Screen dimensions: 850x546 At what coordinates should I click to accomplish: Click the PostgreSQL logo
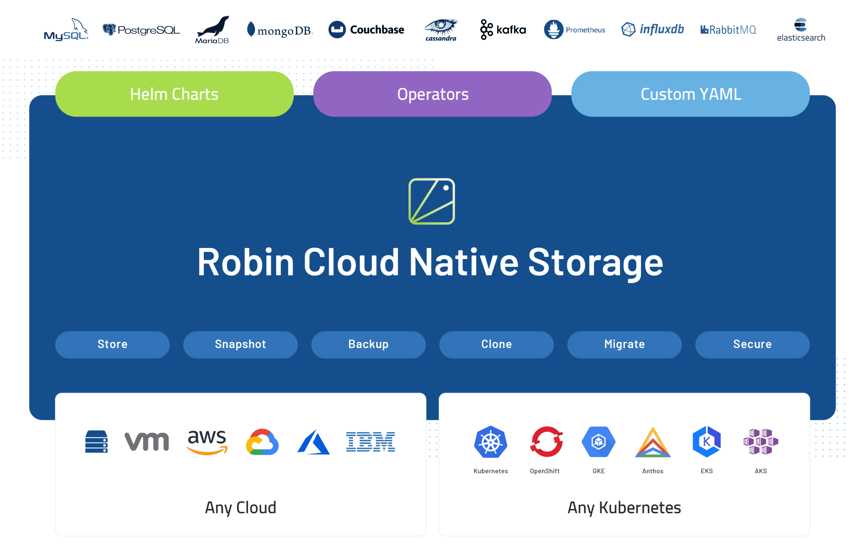[141, 30]
